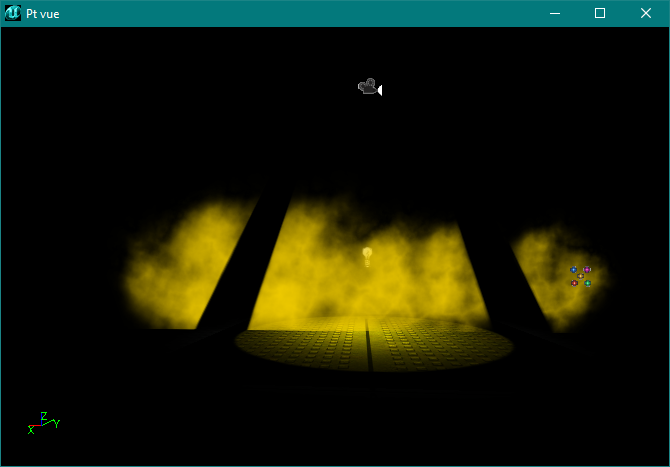
Task: Click the X label on the axis gizmo
Action: 31,430
